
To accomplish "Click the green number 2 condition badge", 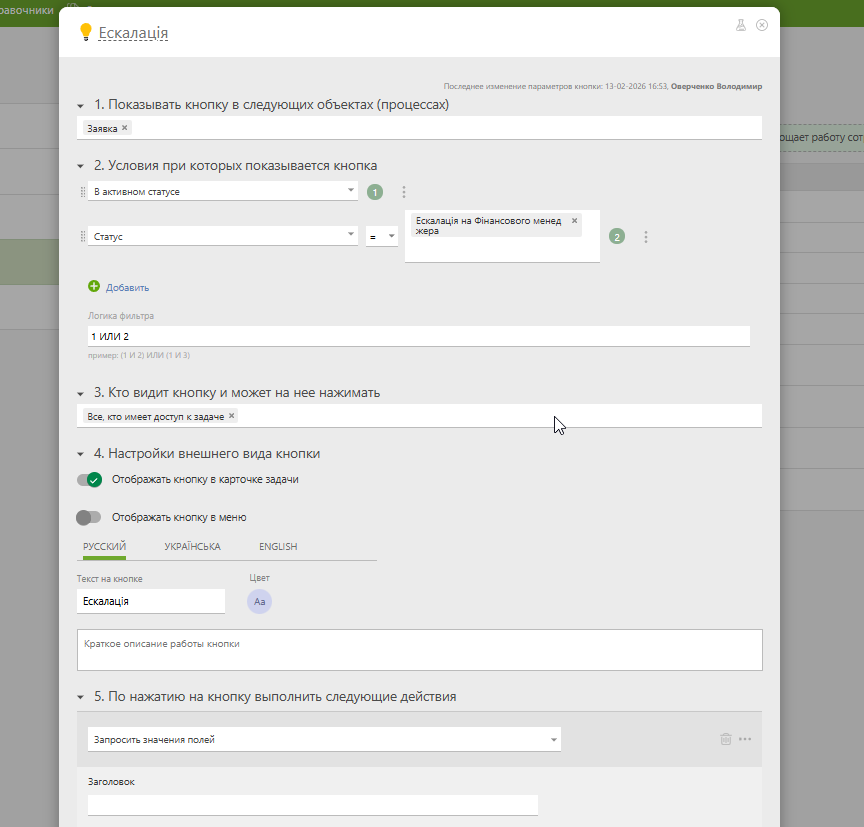I will [617, 237].
